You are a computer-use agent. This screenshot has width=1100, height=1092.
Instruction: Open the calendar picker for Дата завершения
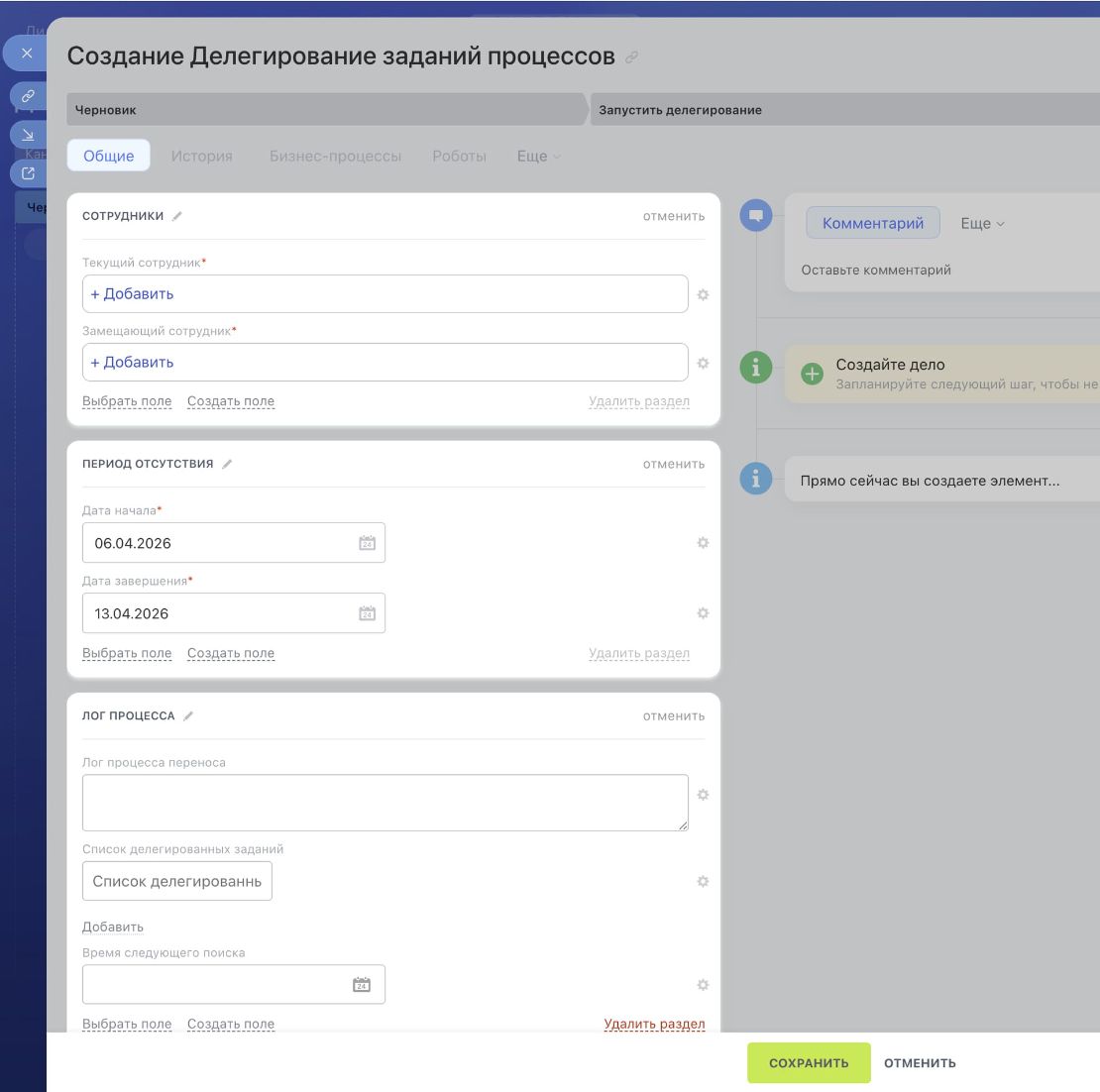tap(367, 613)
